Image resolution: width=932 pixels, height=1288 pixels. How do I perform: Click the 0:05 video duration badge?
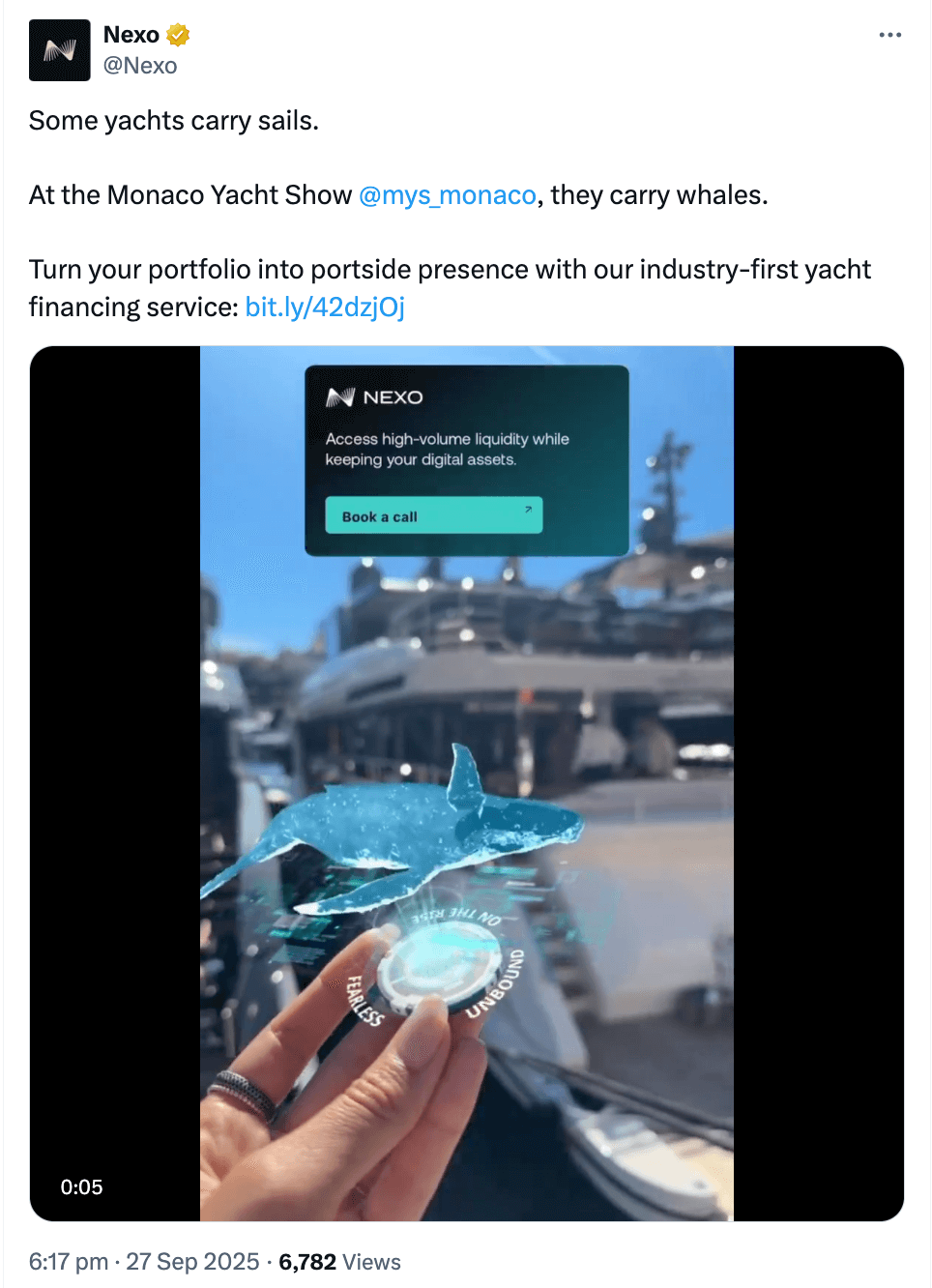pyautogui.click(x=81, y=1187)
